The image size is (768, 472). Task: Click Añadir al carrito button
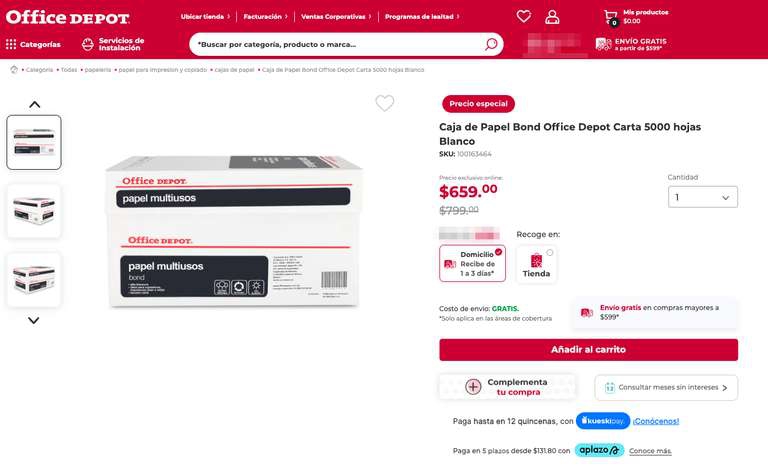[x=588, y=350]
